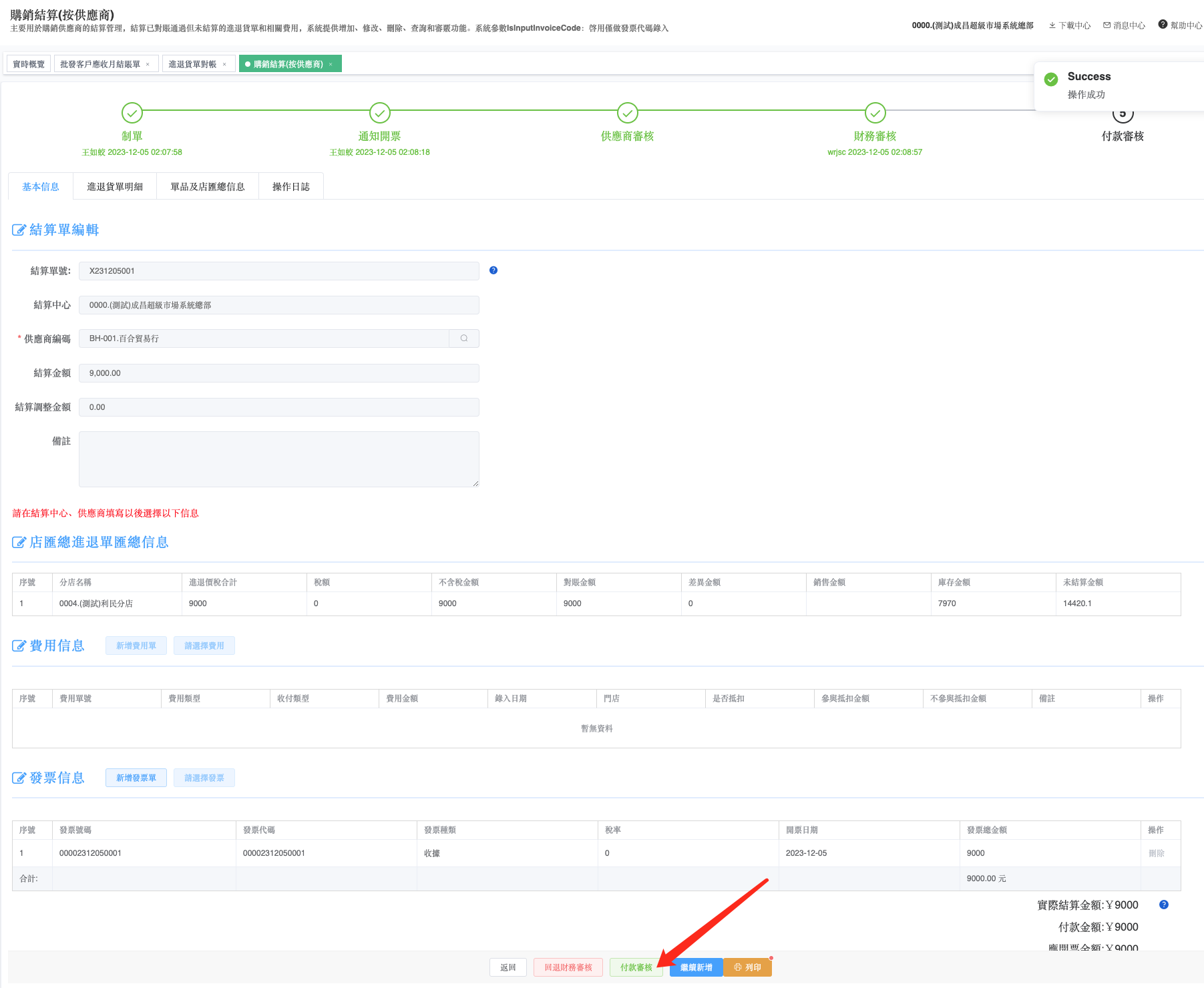Click the 回退財務審核 button
Image resolution: width=1204 pixels, height=988 pixels.
tap(568, 967)
